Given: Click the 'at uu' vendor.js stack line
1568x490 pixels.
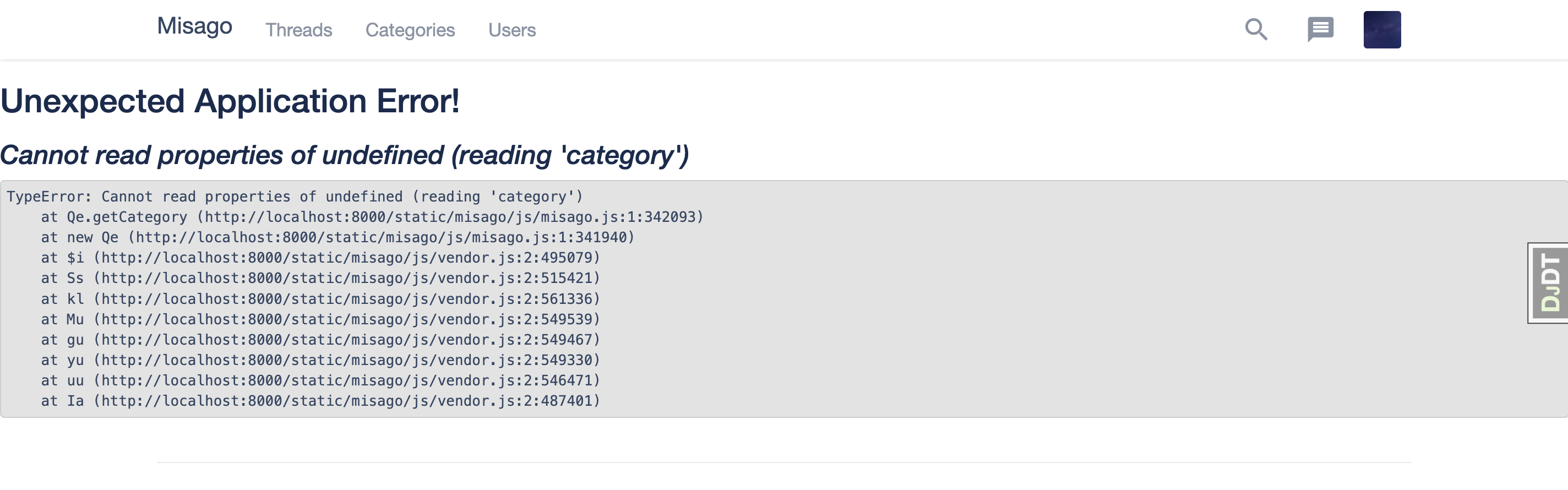Looking at the screenshot, I should click(x=320, y=380).
